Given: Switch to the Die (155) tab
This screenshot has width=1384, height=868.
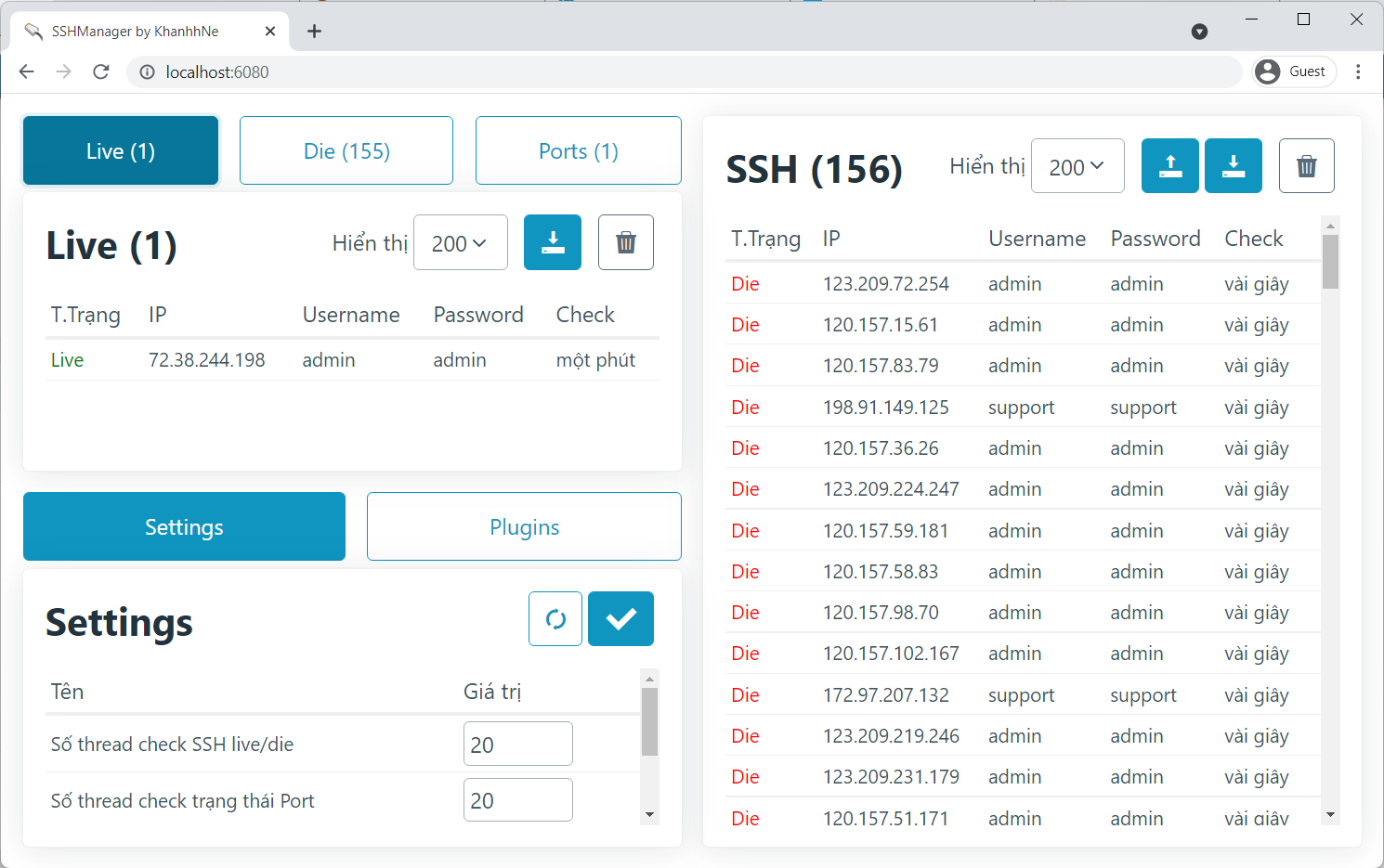Looking at the screenshot, I should coord(346,150).
